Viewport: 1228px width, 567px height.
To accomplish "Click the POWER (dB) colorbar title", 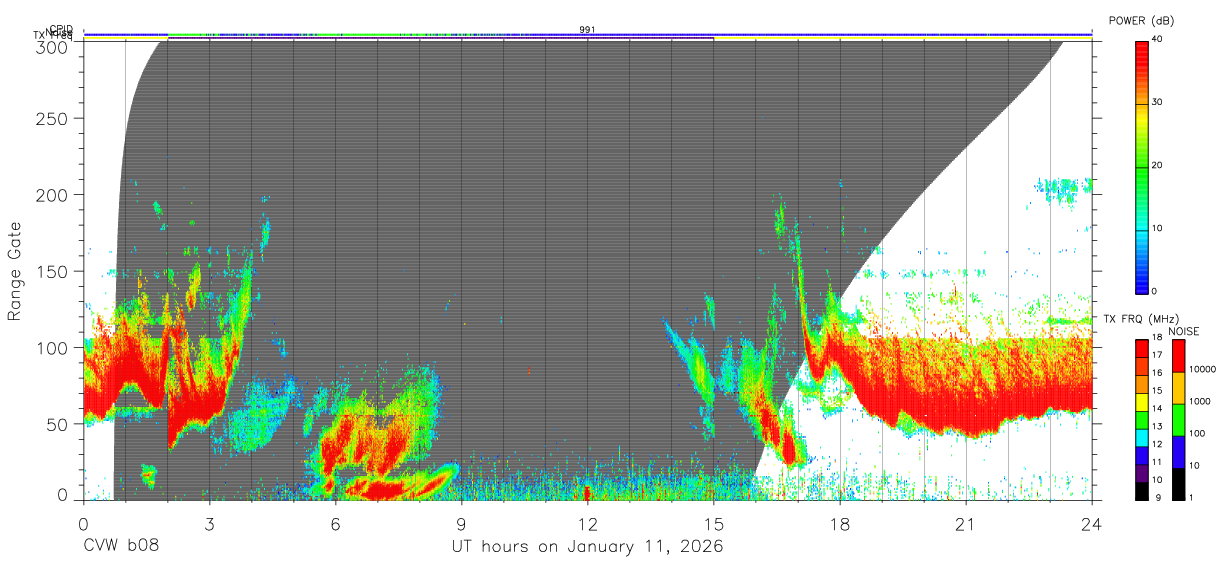I will 1141,21.
